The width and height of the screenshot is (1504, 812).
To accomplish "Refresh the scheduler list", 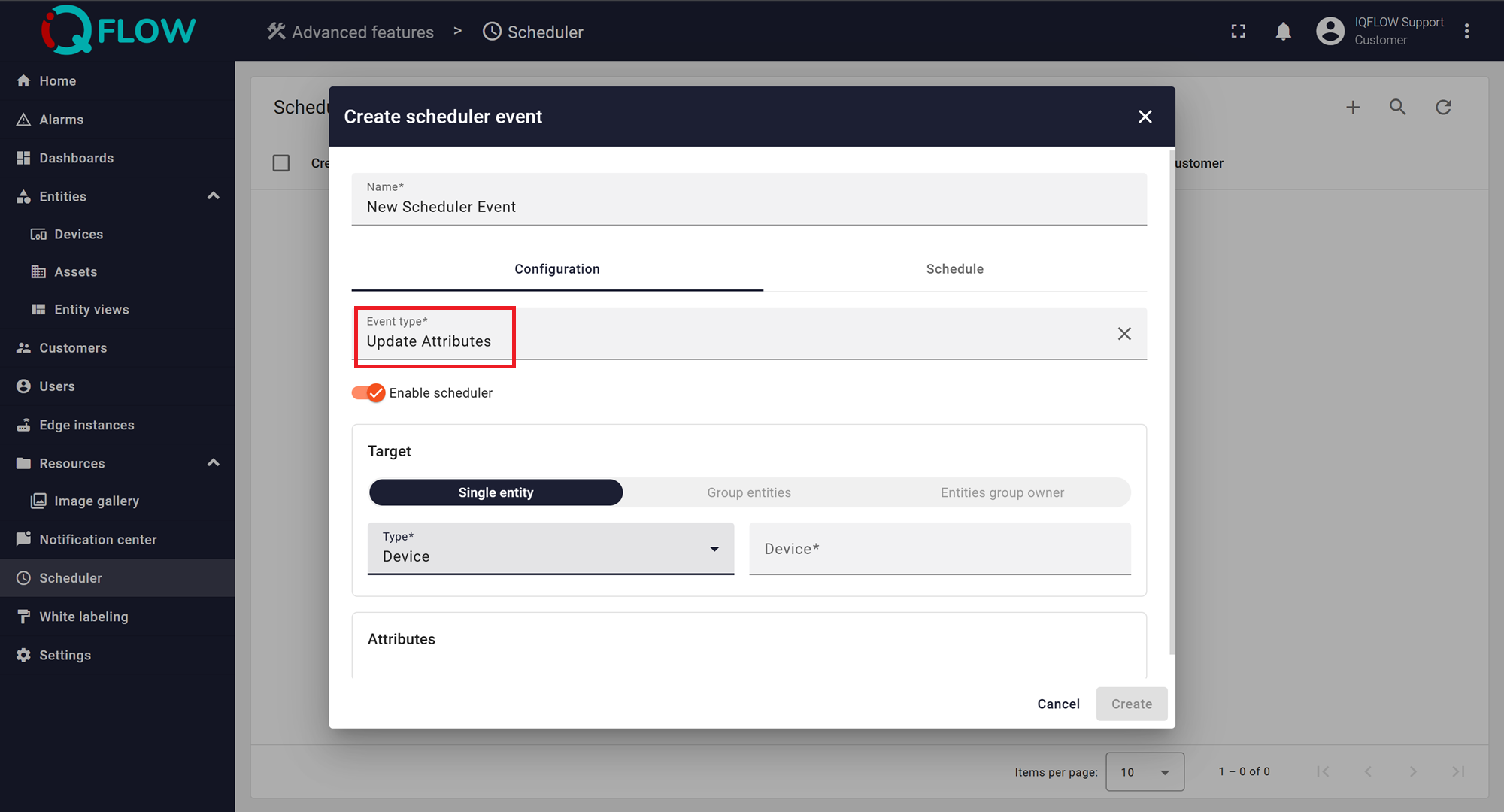I will coord(1442,108).
